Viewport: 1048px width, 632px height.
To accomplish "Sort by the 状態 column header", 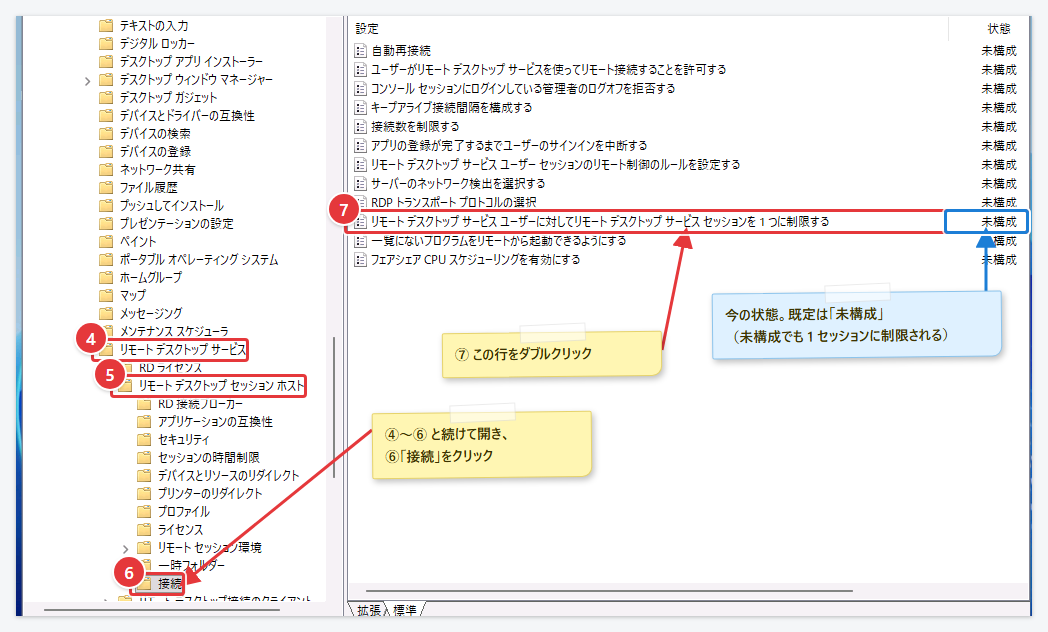I will (x=999, y=29).
